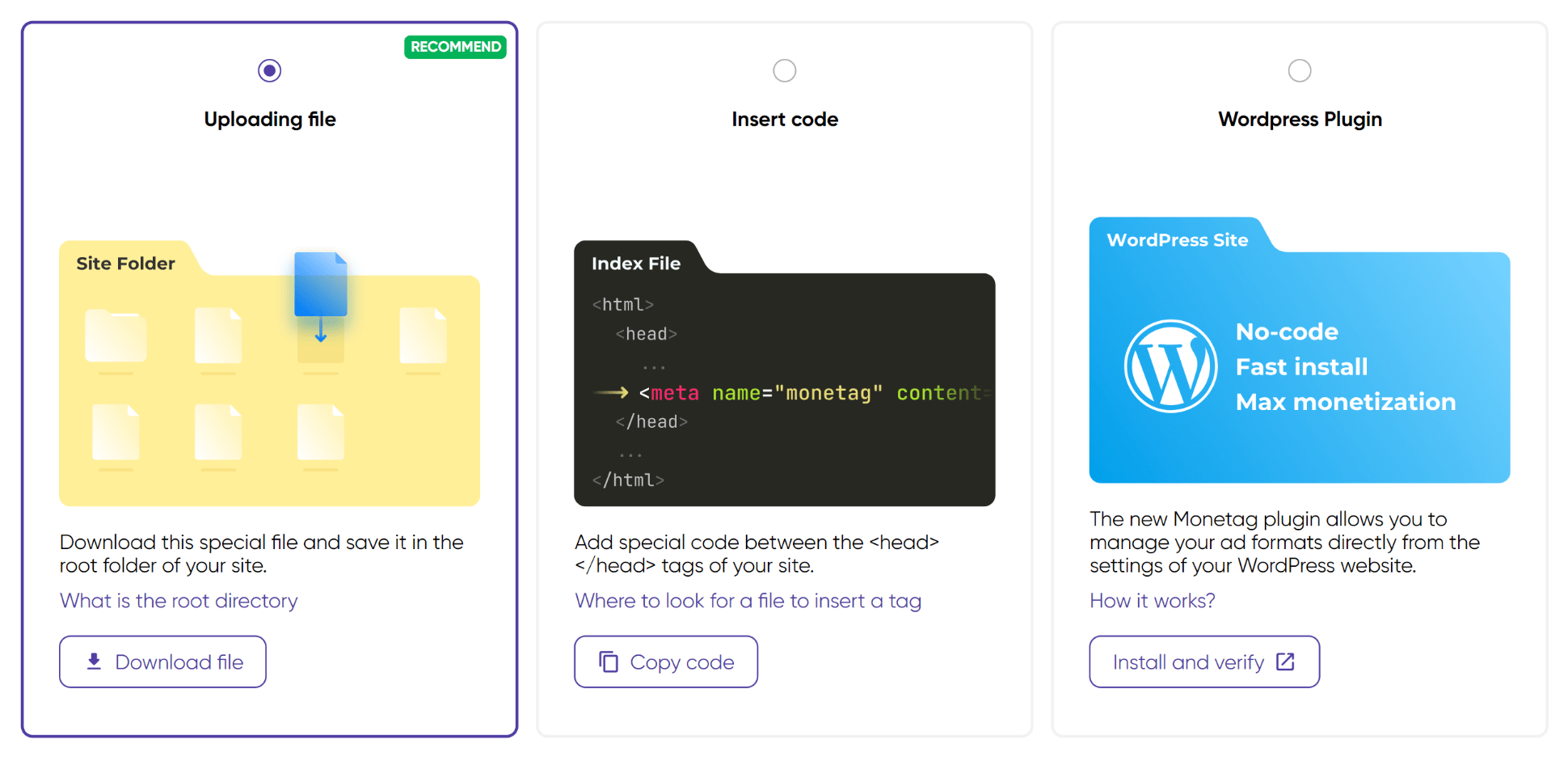
Task: Click the WordPress logo icon
Action: (1170, 366)
